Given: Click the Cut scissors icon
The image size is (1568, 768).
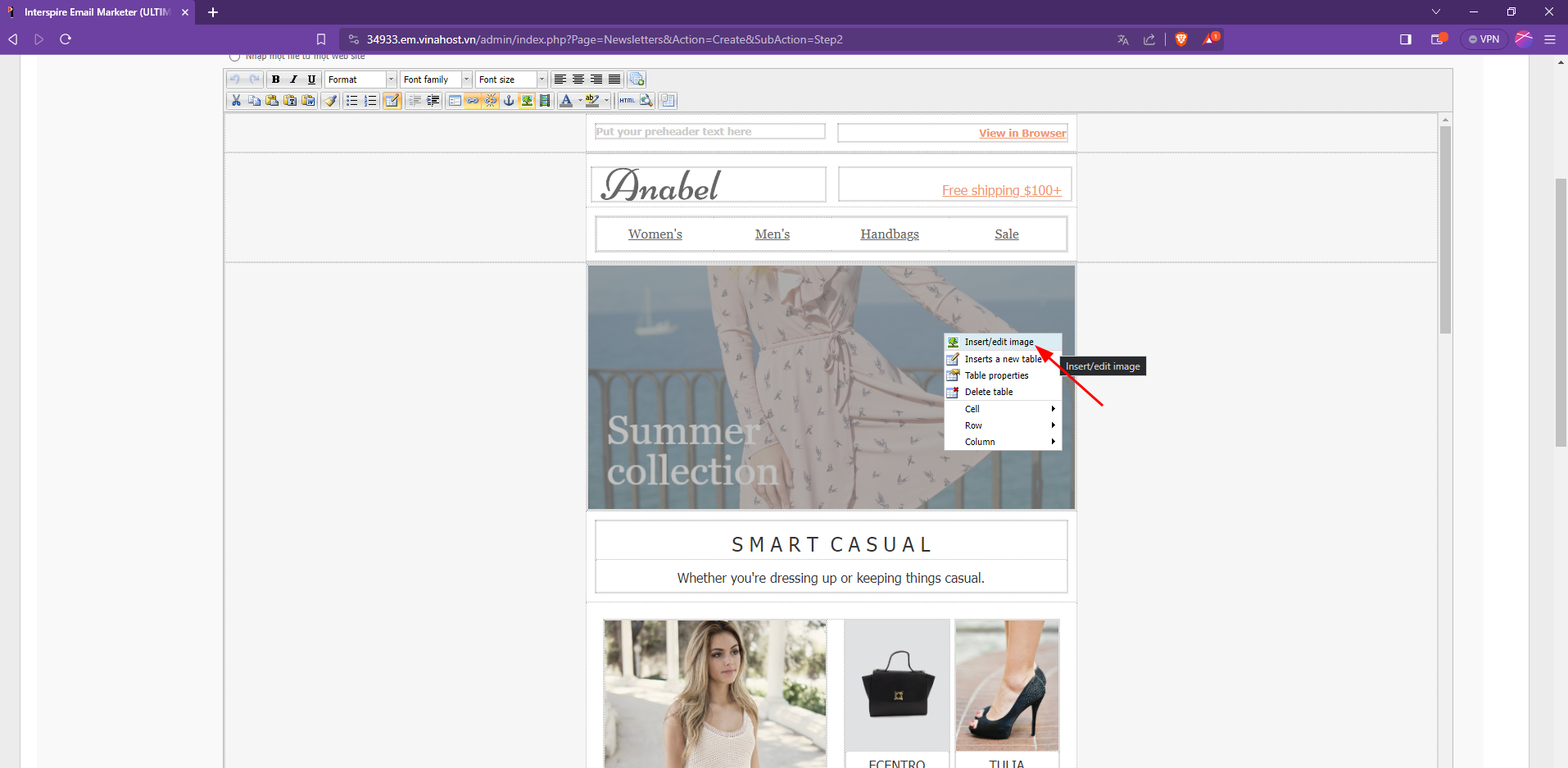Looking at the screenshot, I should pyautogui.click(x=236, y=101).
